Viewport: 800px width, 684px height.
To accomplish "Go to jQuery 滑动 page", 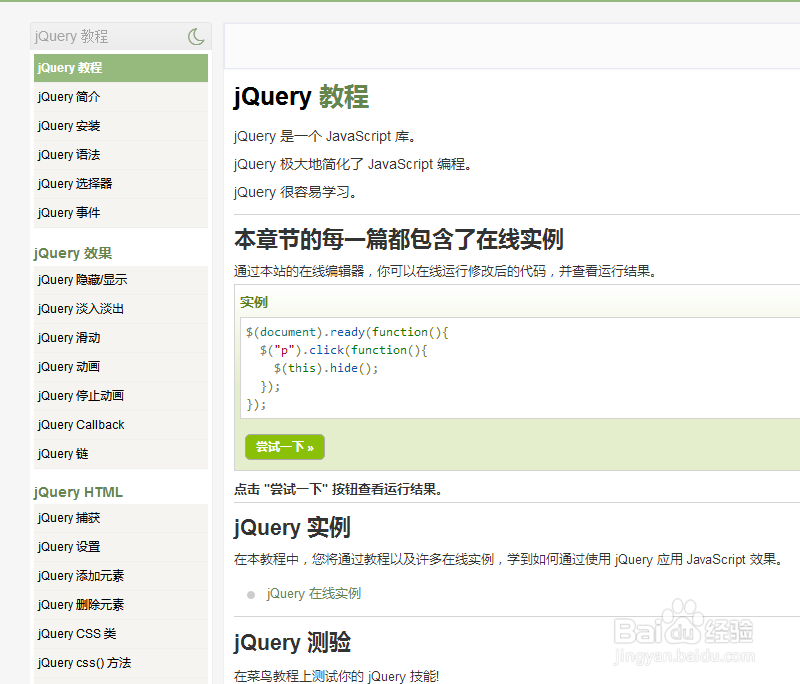I will click(121, 338).
